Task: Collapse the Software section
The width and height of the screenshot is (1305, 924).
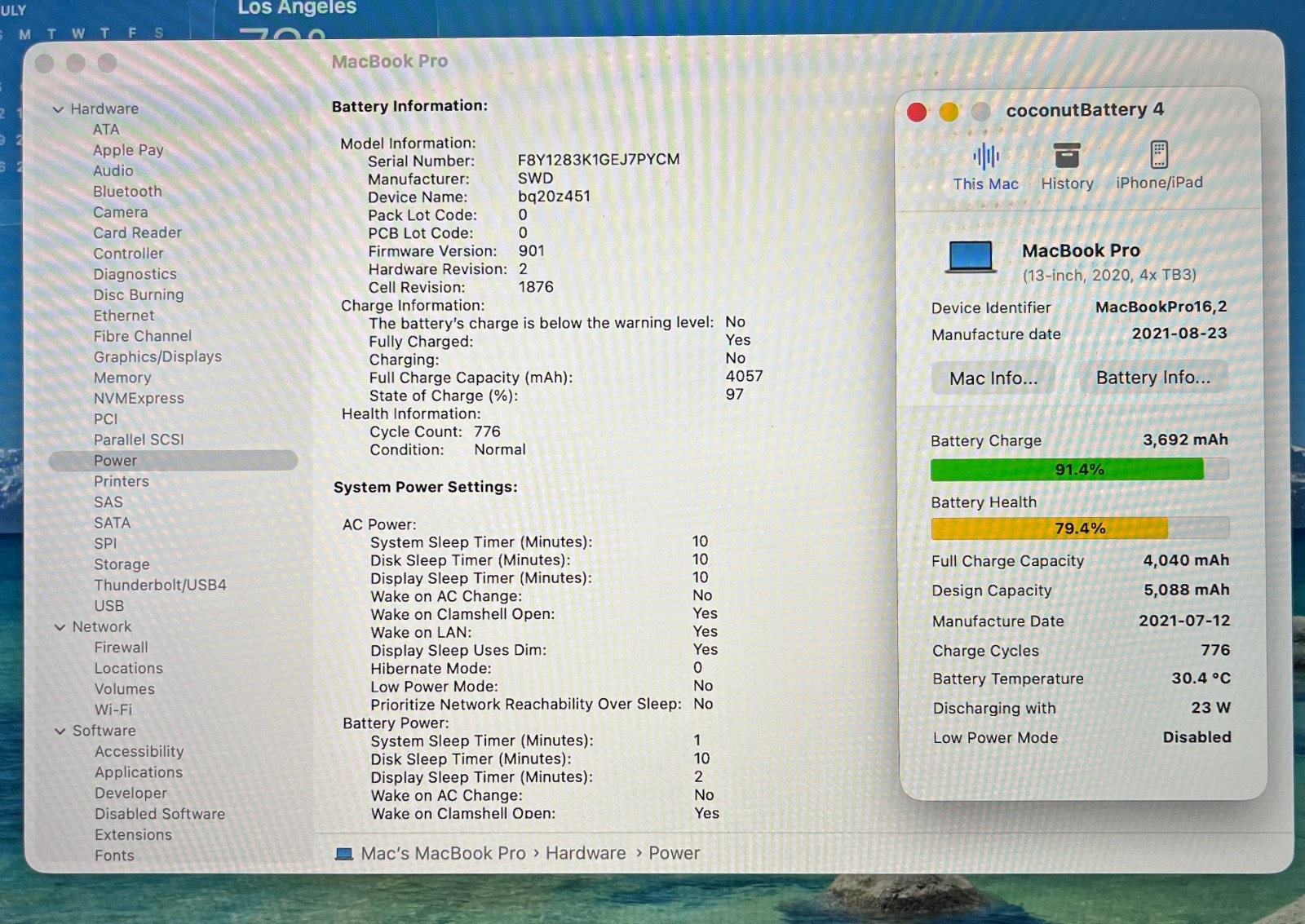Action: [x=60, y=732]
